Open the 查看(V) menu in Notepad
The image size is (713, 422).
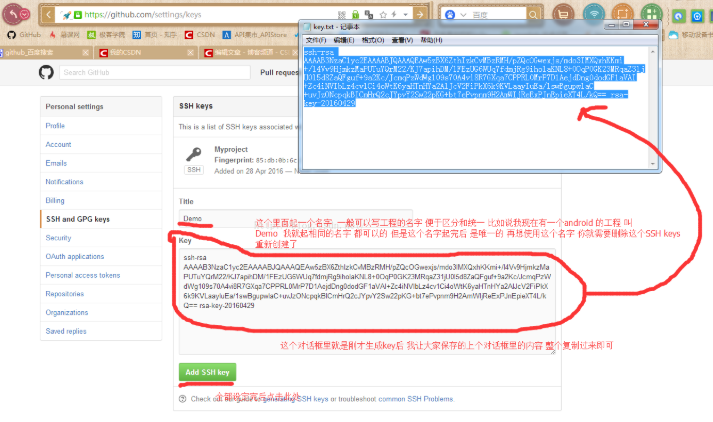[402, 40]
